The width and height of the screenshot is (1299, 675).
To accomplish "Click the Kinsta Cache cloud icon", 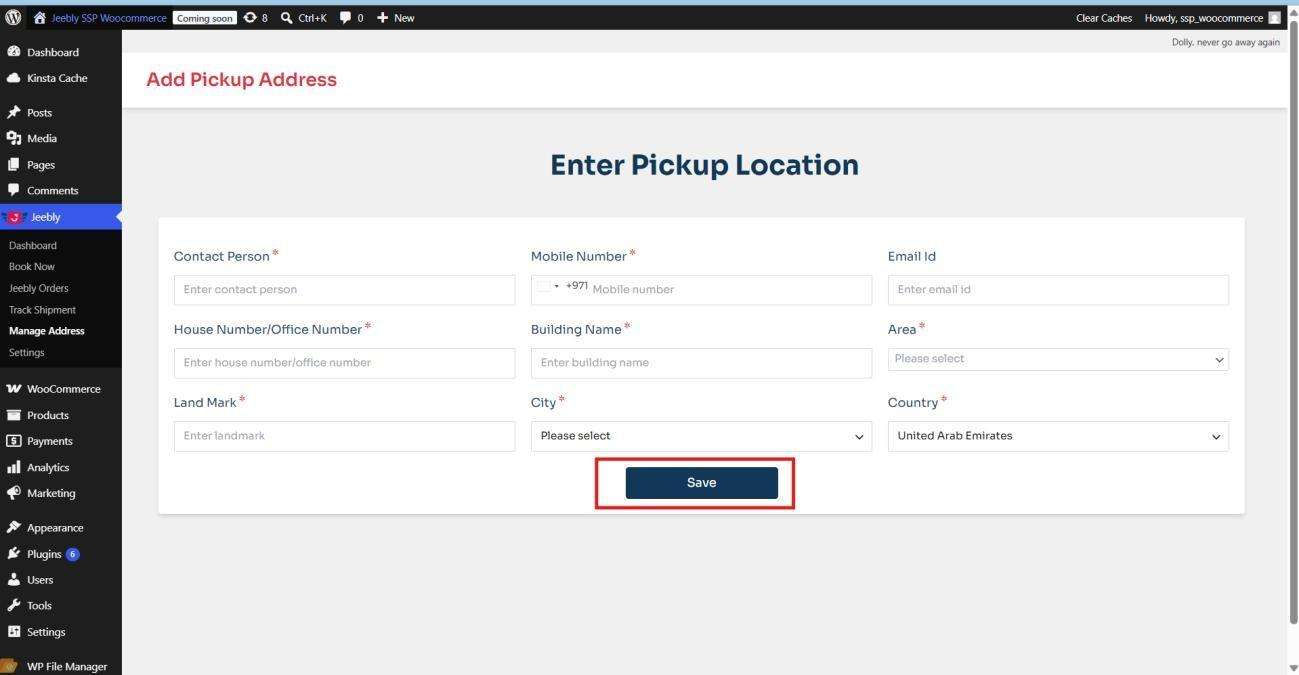I will (14, 78).
